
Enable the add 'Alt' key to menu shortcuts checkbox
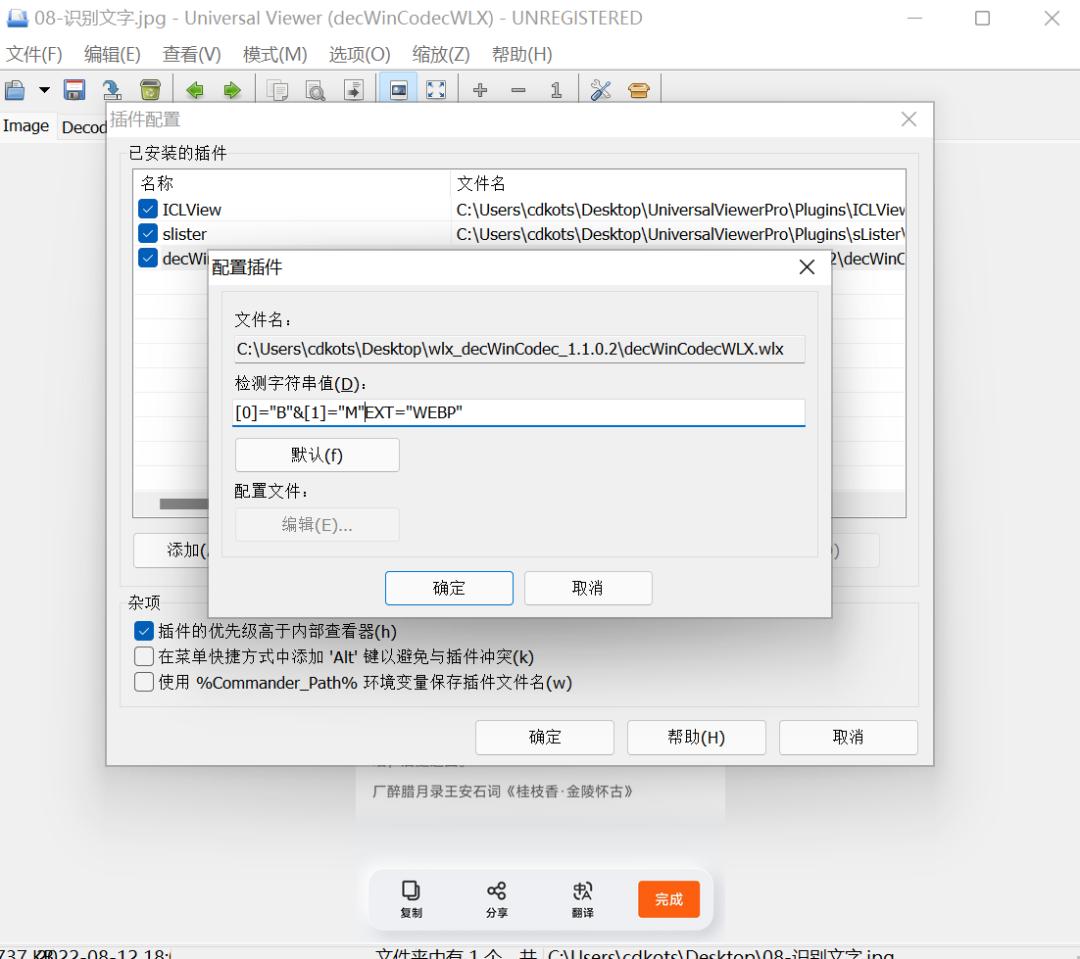point(143,657)
